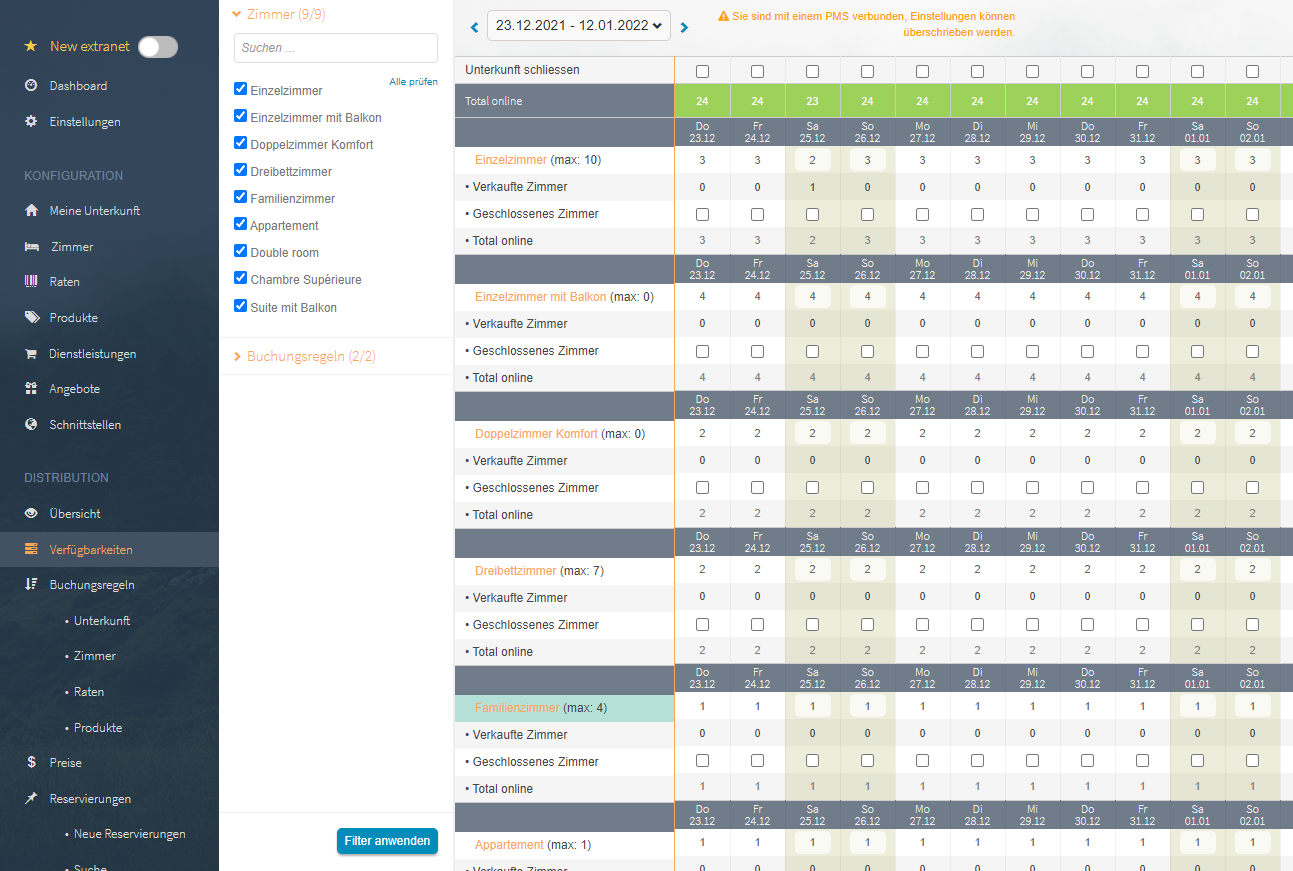Click the Reservierungen pin icon
Screen dimensions: 1293x871
(31, 799)
